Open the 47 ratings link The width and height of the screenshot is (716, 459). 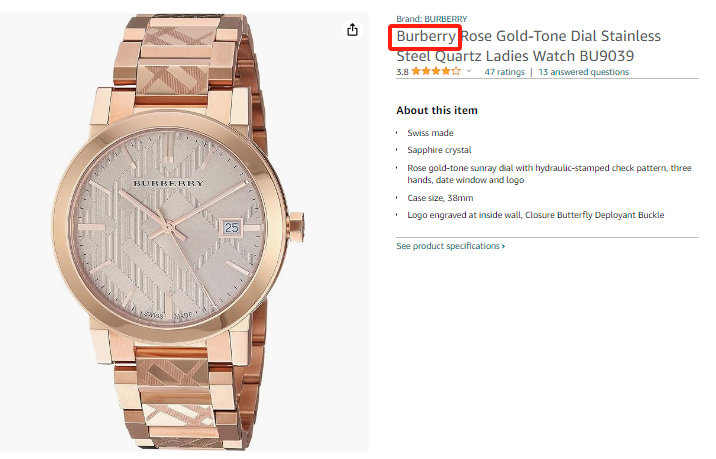[x=504, y=72]
